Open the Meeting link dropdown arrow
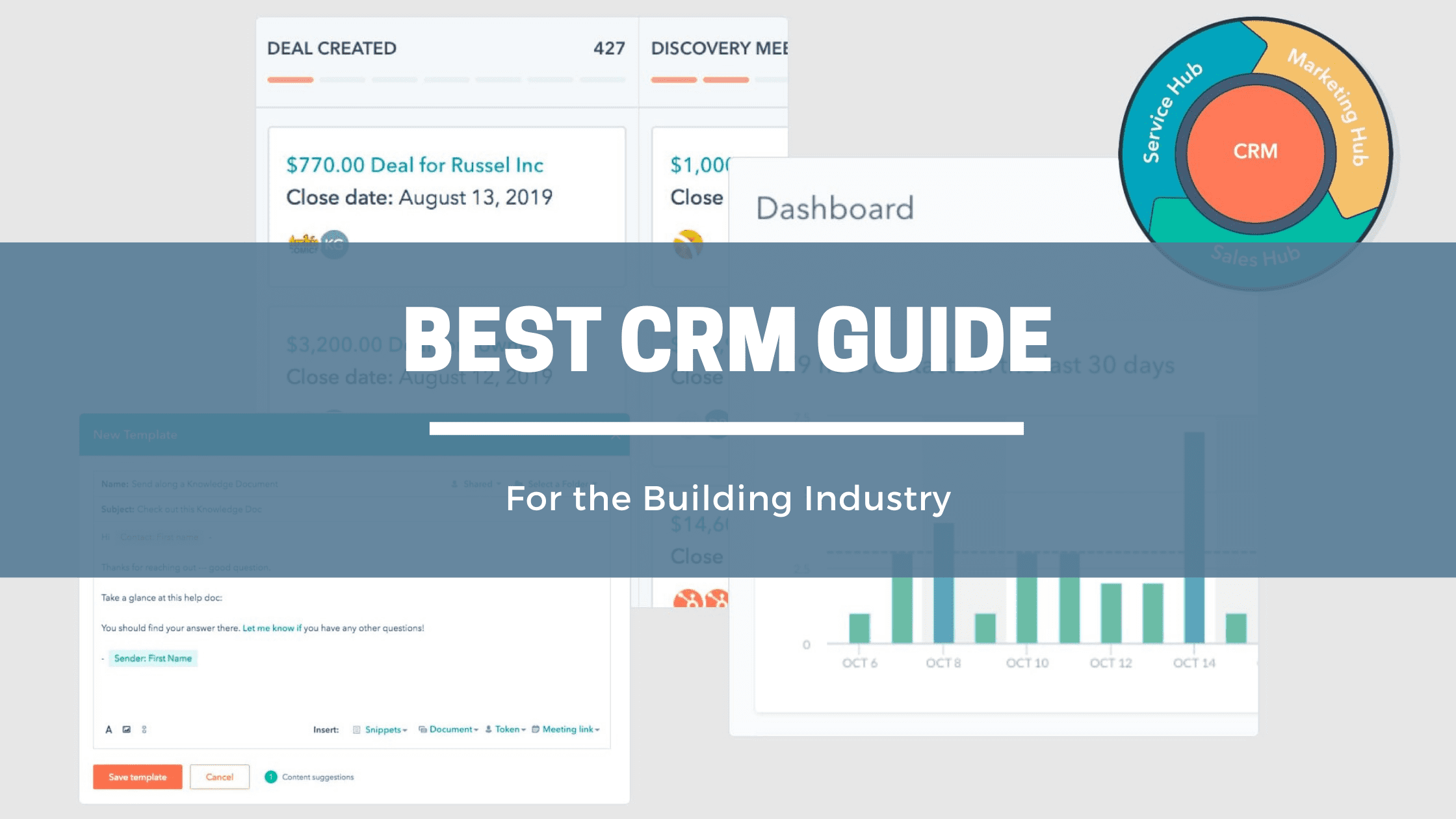Image resolution: width=1456 pixels, height=819 pixels. 599,729
